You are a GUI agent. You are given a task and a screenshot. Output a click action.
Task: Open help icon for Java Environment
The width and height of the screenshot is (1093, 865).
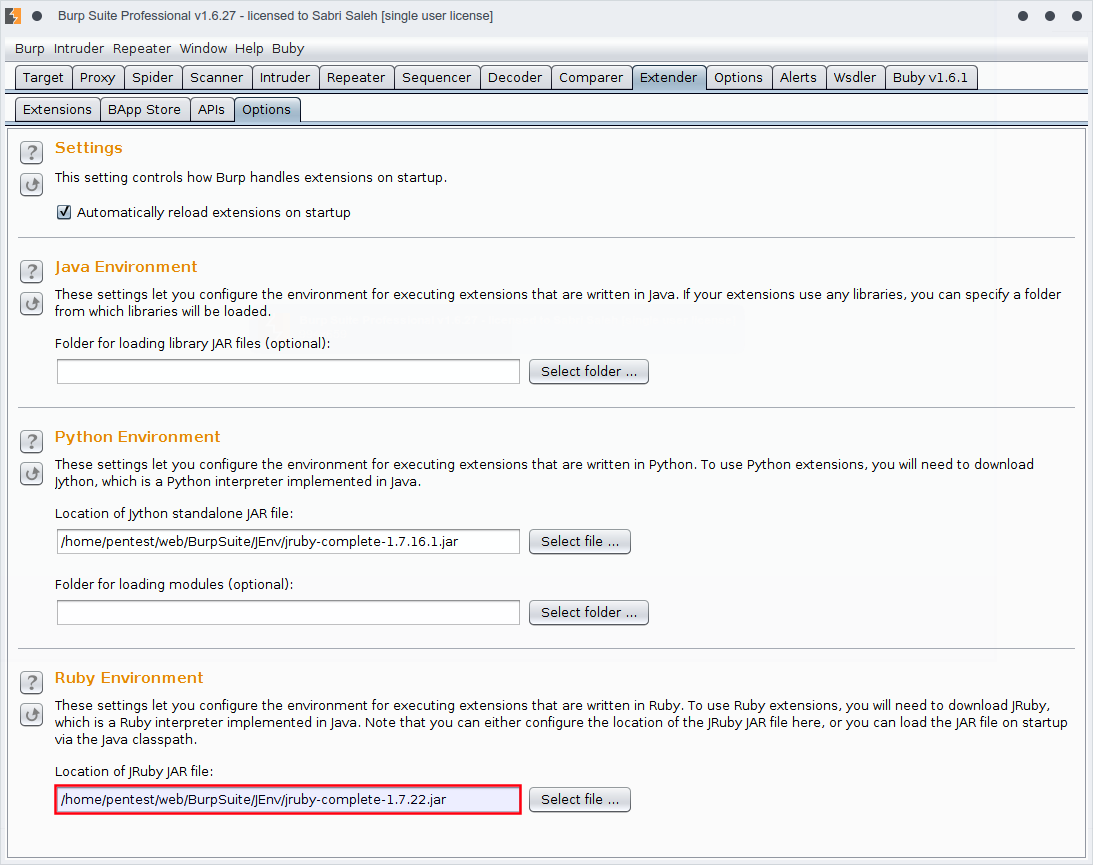[32, 271]
